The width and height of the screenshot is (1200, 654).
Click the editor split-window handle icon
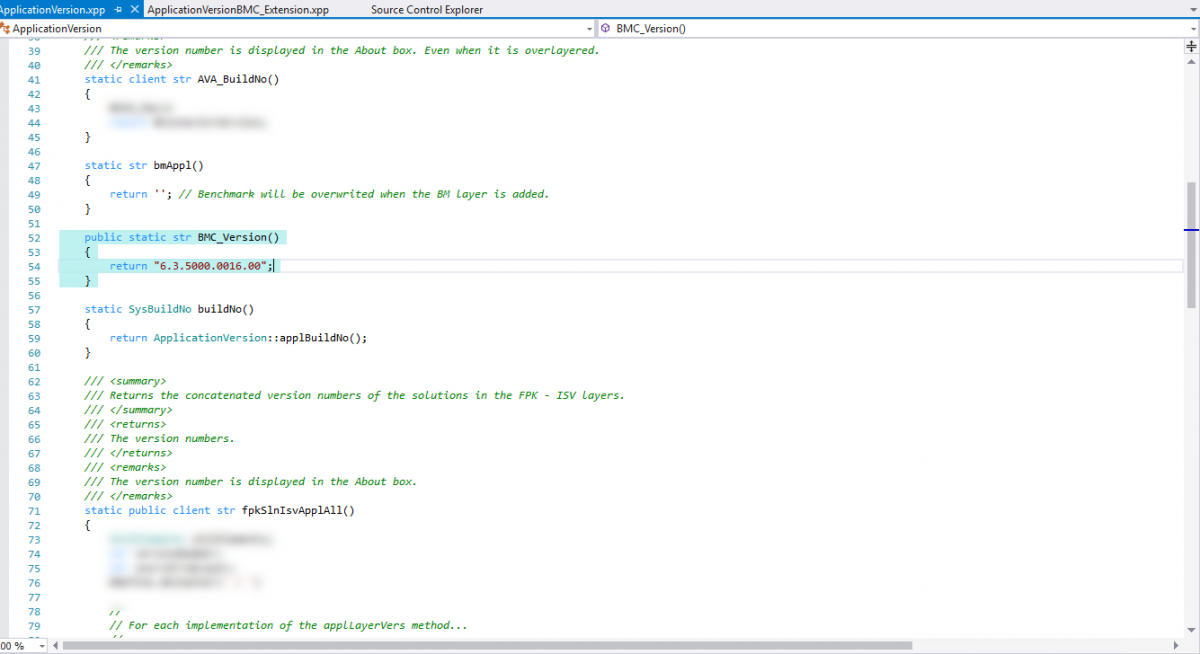[x=1191, y=46]
